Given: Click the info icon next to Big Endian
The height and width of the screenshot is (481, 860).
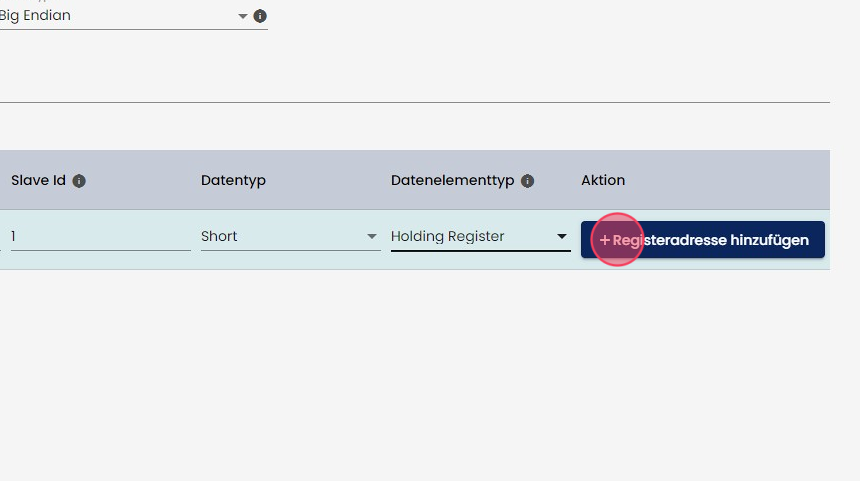Looking at the screenshot, I should 260,16.
